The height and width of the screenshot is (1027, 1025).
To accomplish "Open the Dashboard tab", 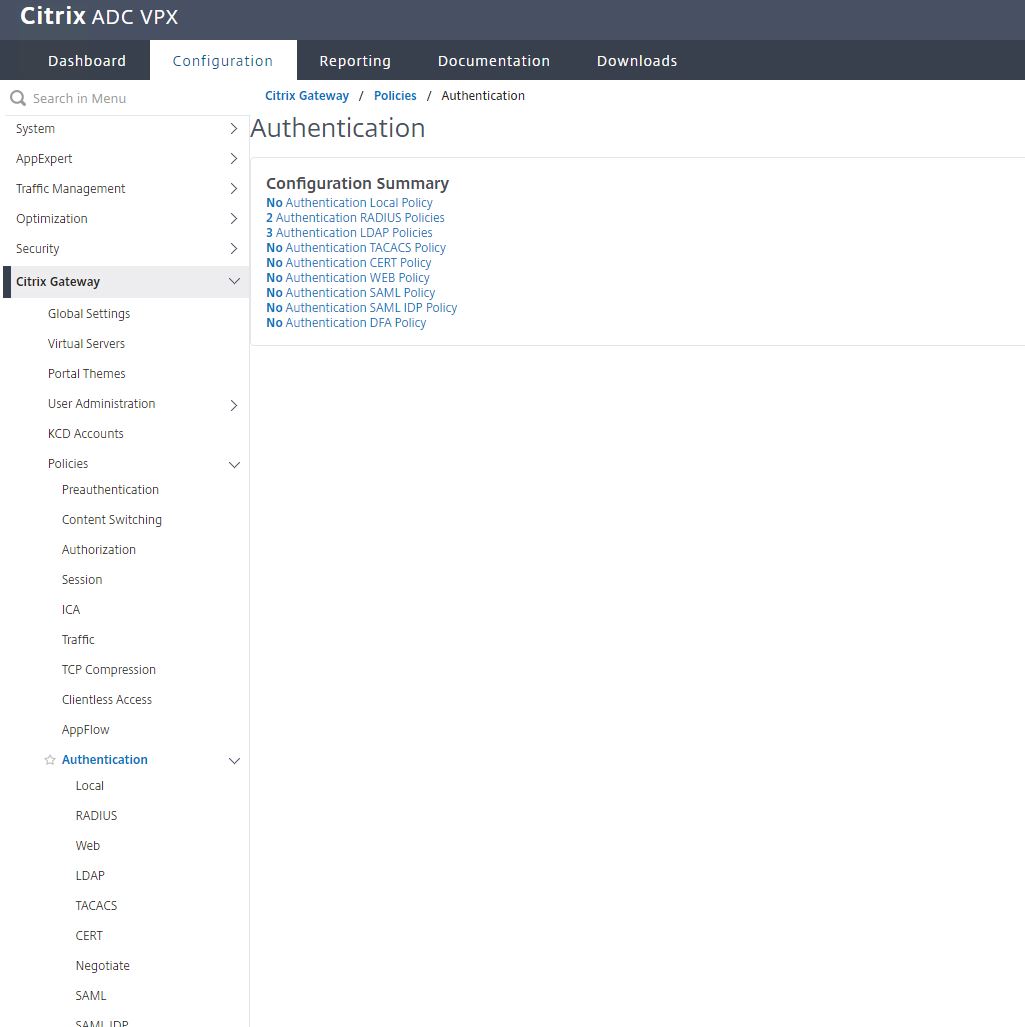I will point(86,61).
